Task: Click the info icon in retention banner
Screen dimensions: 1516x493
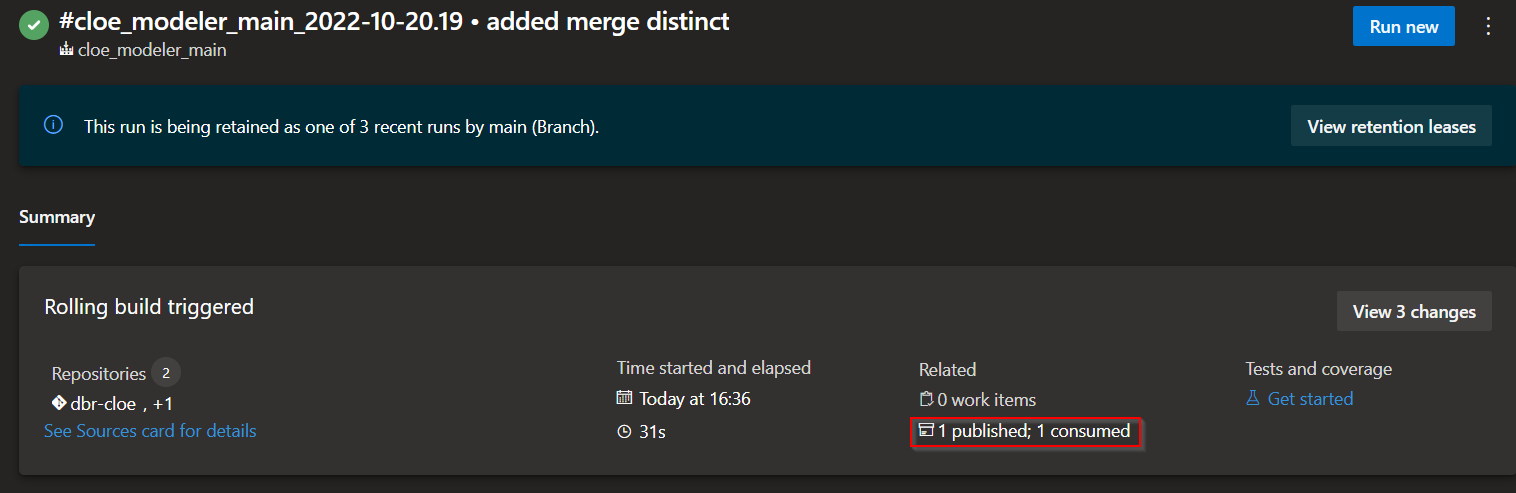Action: [x=53, y=126]
